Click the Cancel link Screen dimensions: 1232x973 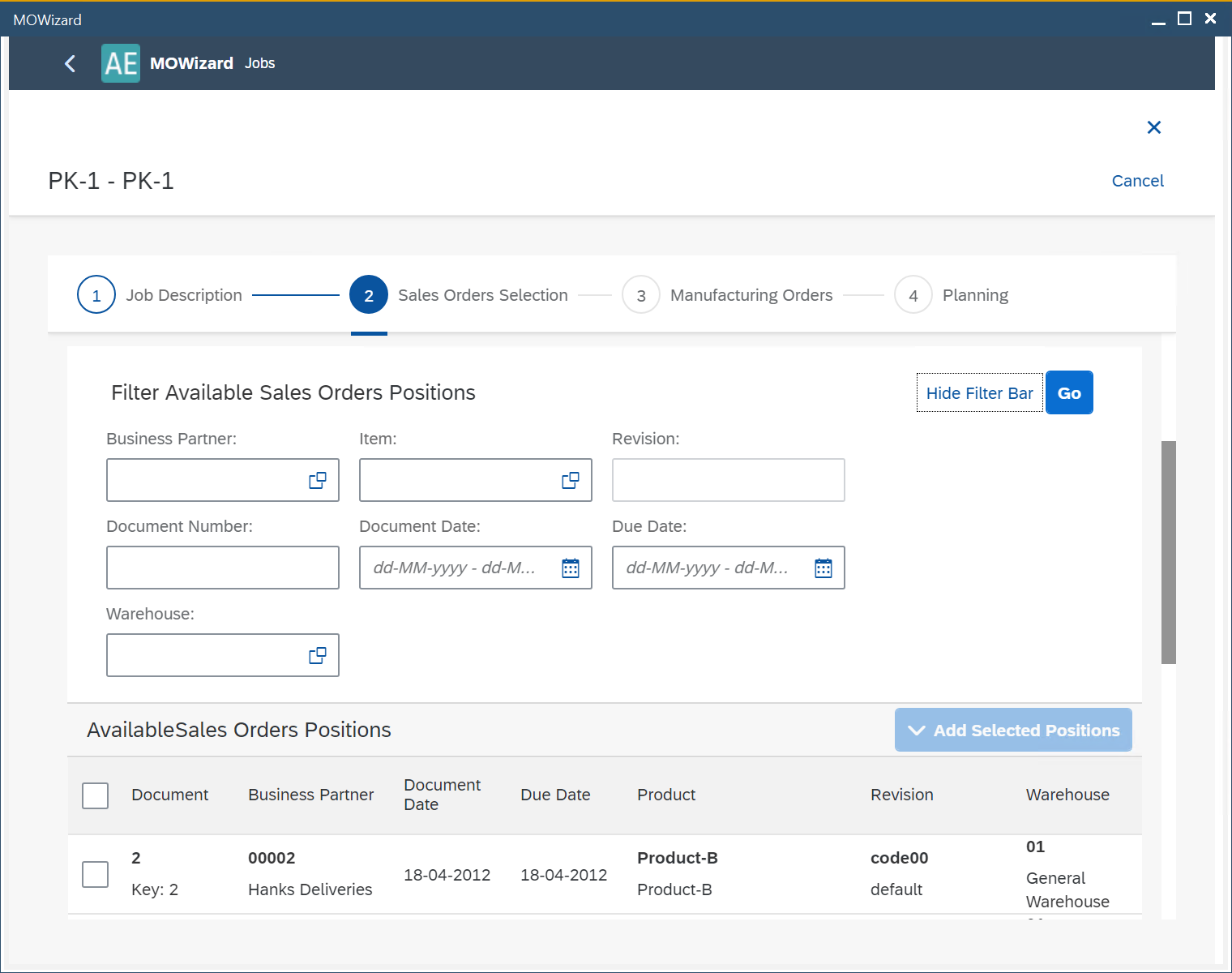coord(1137,181)
